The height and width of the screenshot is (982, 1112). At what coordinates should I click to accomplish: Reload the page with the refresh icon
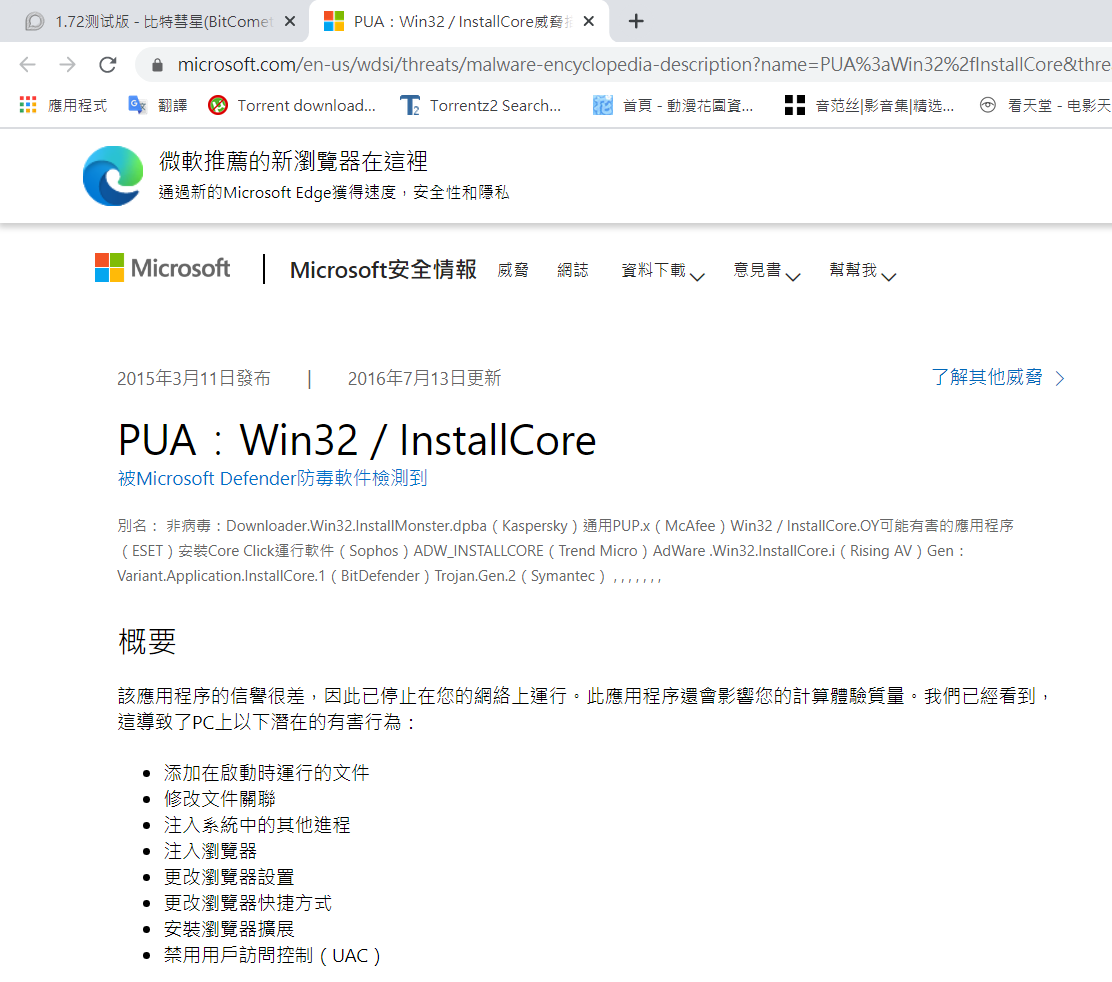pos(108,65)
